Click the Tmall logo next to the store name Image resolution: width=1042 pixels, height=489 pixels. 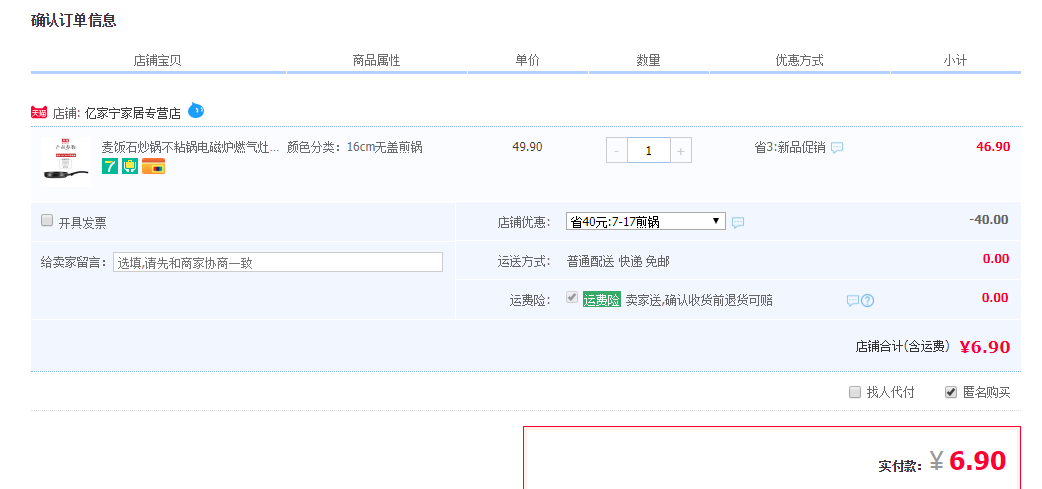39,113
